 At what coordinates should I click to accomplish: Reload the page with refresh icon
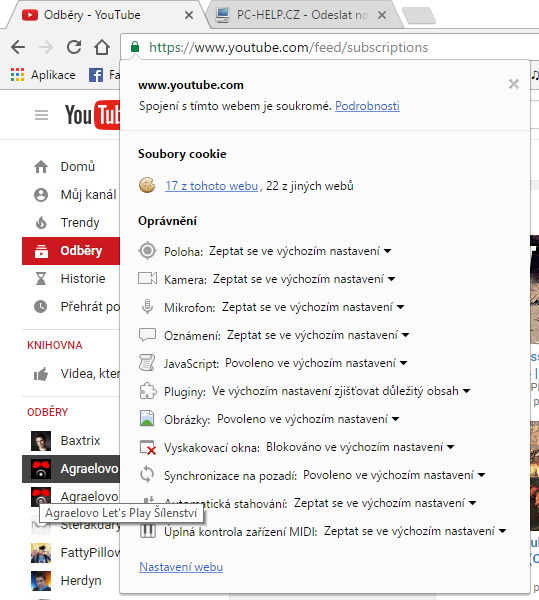74,47
